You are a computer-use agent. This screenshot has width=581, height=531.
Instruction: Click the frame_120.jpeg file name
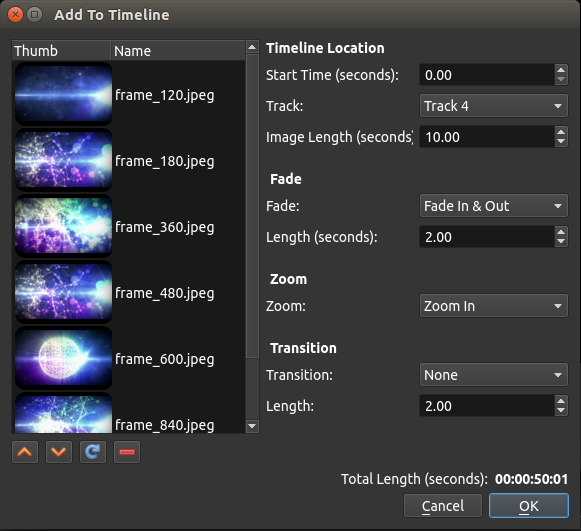(165, 96)
